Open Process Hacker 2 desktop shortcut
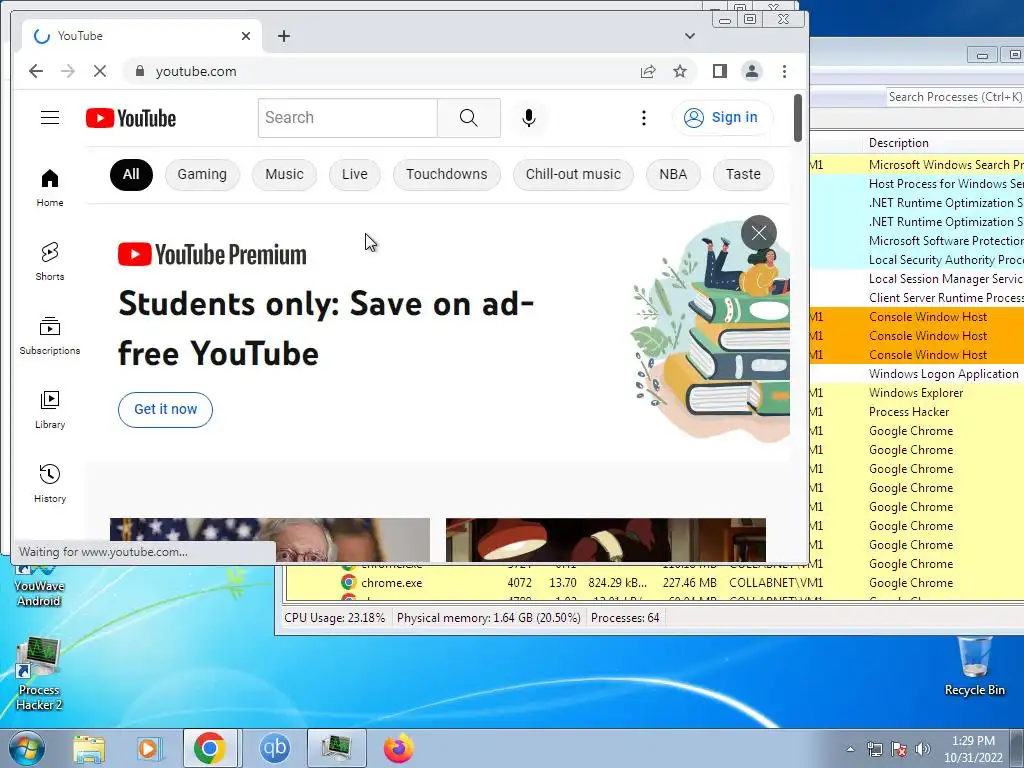This screenshot has width=1024, height=768. 39,675
